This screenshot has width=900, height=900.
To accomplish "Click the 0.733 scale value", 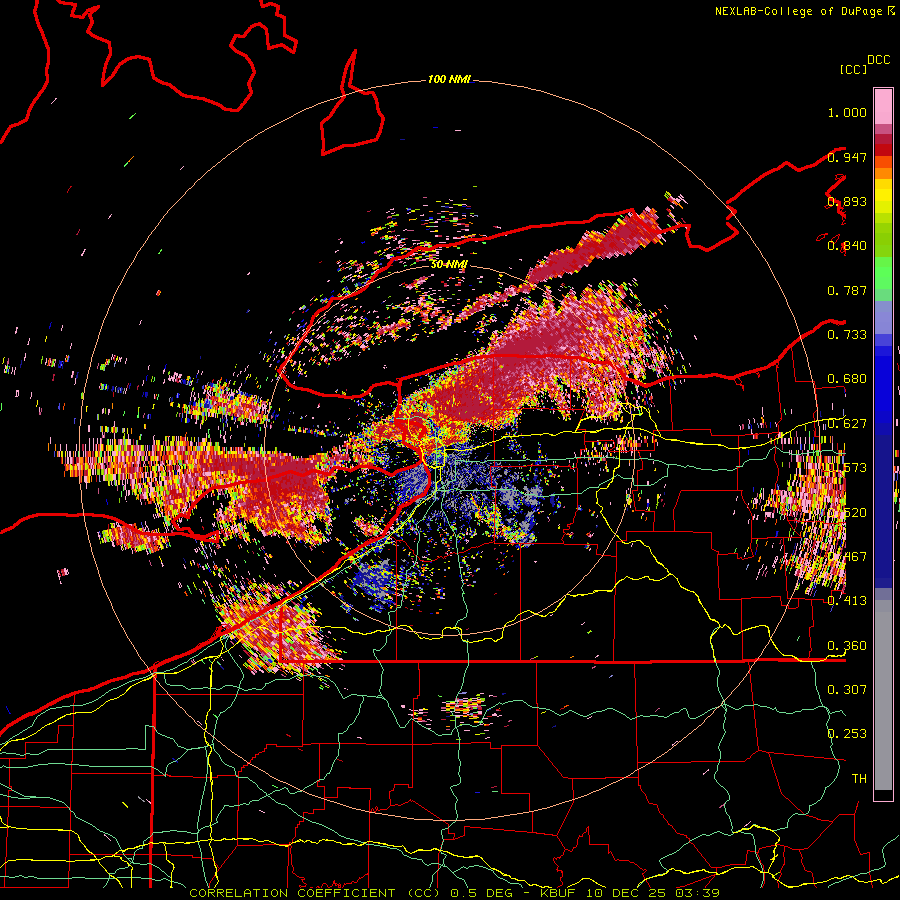I will point(847,335).
